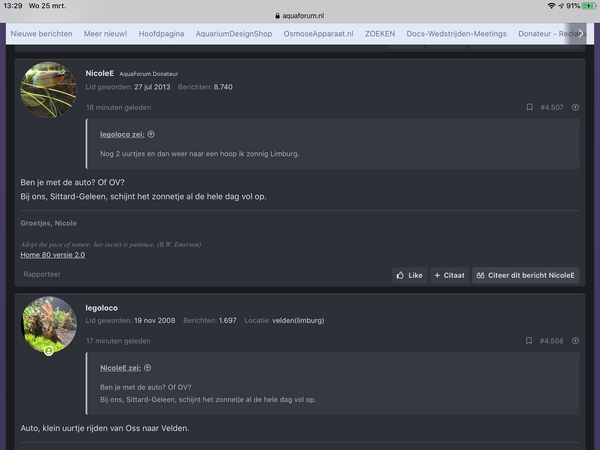This screenshot has height=450, width=600.
Task: Toggle Citaat multi-quote on NicoleE's post
Action: point(448,275)
